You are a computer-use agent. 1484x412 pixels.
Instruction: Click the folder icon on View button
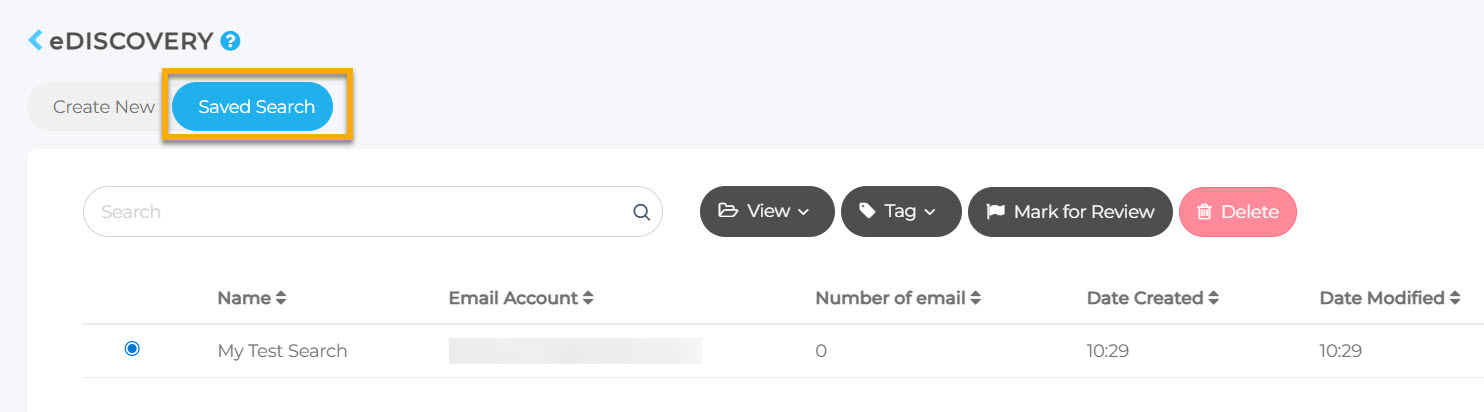[x=728, y=211]
